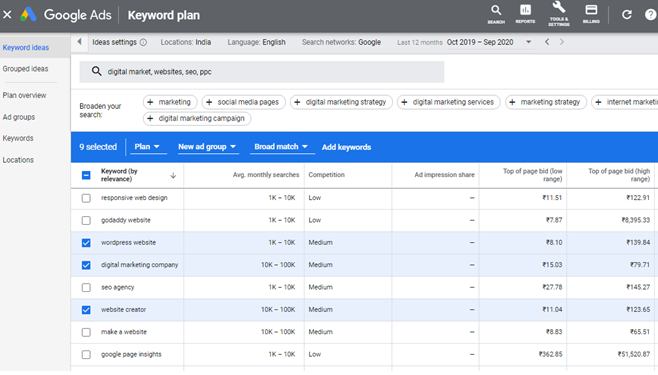Image resolution: width=658 pixels, height=375 pixels.
Task: Open Search networks: Google setting
Action: (341, 42)
